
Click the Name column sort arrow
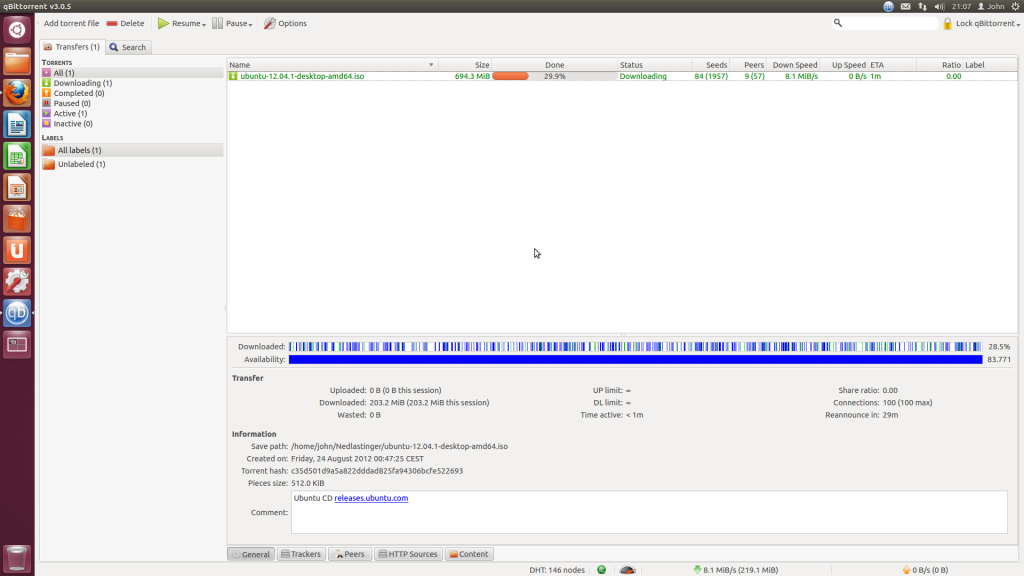[x=432, y=64]
